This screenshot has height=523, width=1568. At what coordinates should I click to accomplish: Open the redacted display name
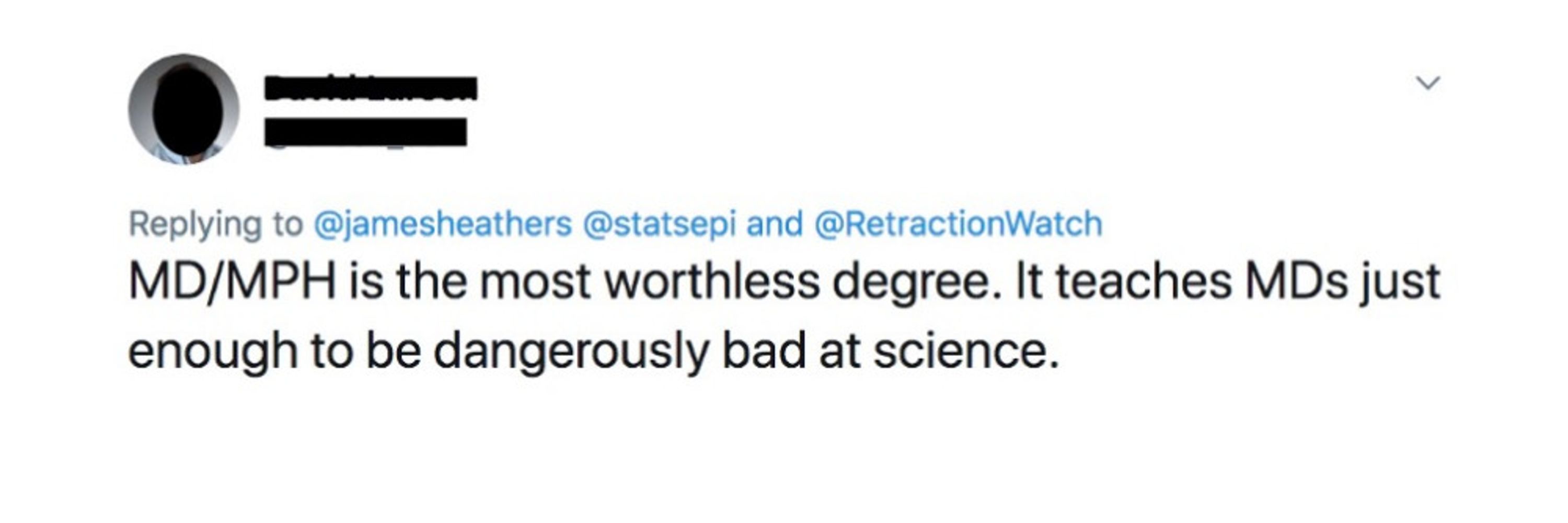(x=371, y=88)
